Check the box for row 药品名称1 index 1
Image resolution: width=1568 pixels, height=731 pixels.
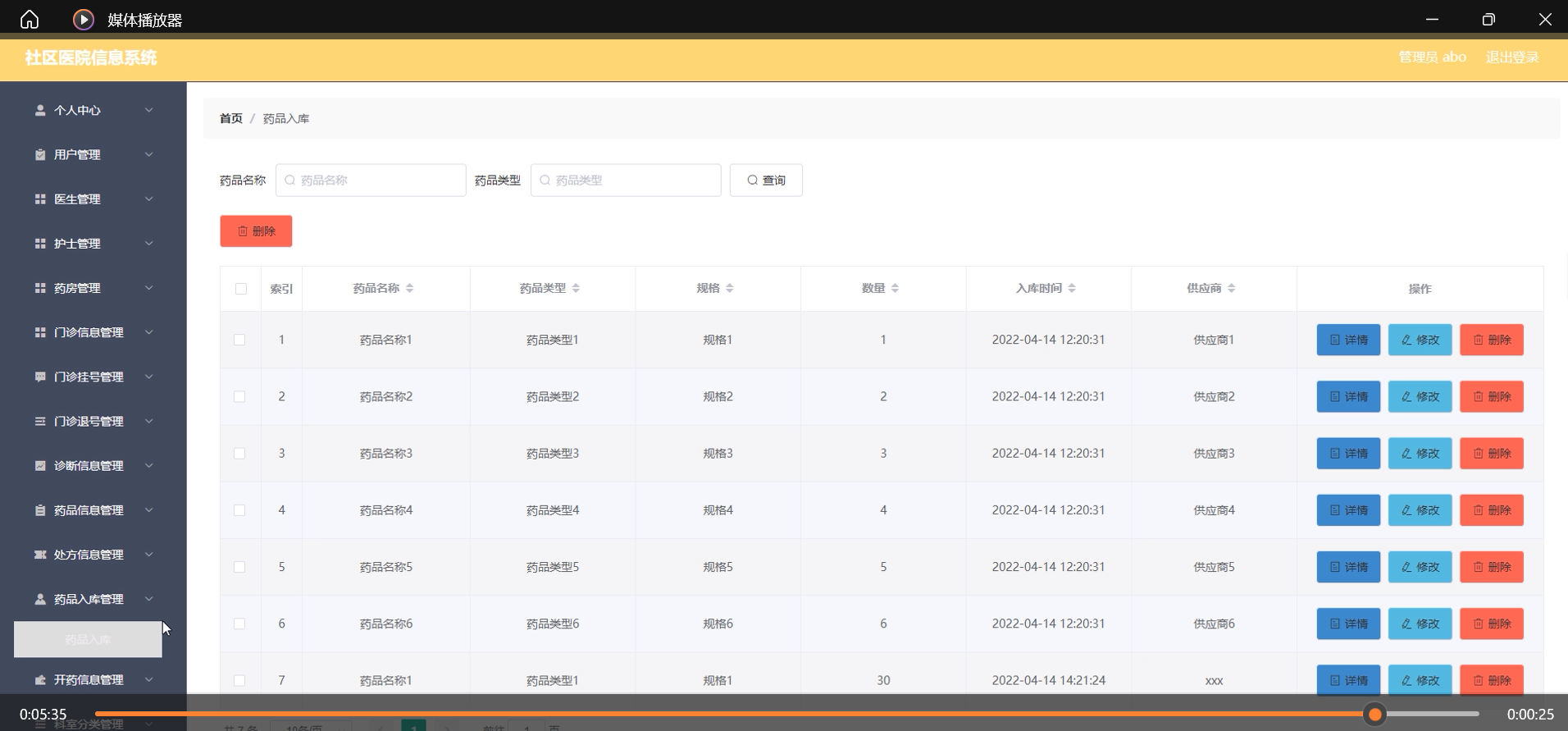tap(239, 340)
